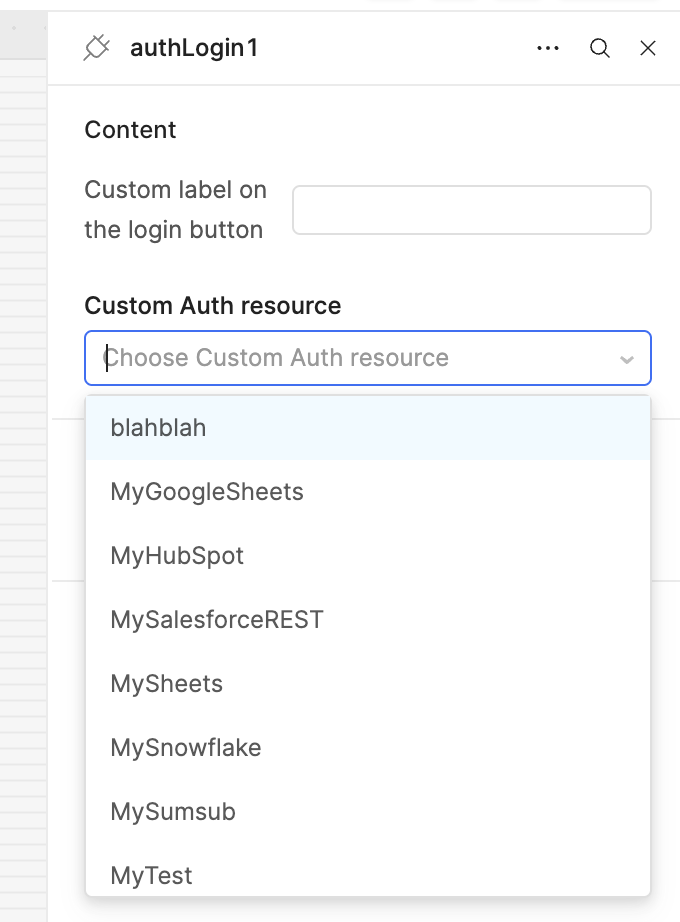Close the authLogin1 inspector panel
680x922 pixels.
click(x=648, y=48)
